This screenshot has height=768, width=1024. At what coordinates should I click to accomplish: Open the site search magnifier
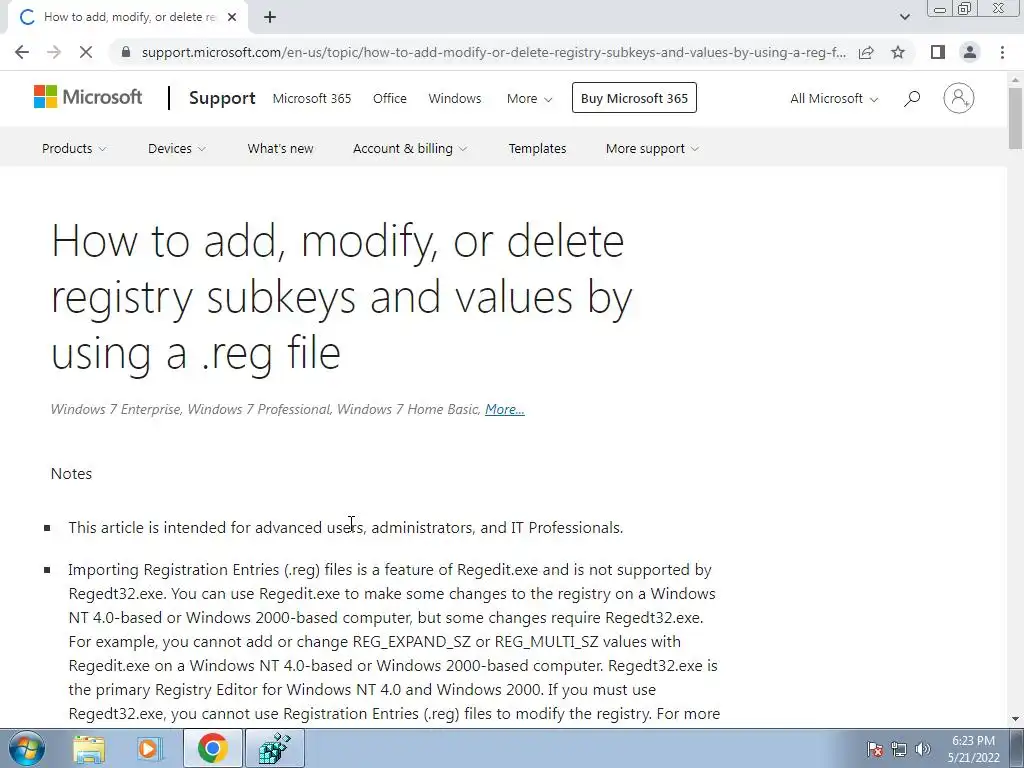pyautogui.click(x=912, y=99)
